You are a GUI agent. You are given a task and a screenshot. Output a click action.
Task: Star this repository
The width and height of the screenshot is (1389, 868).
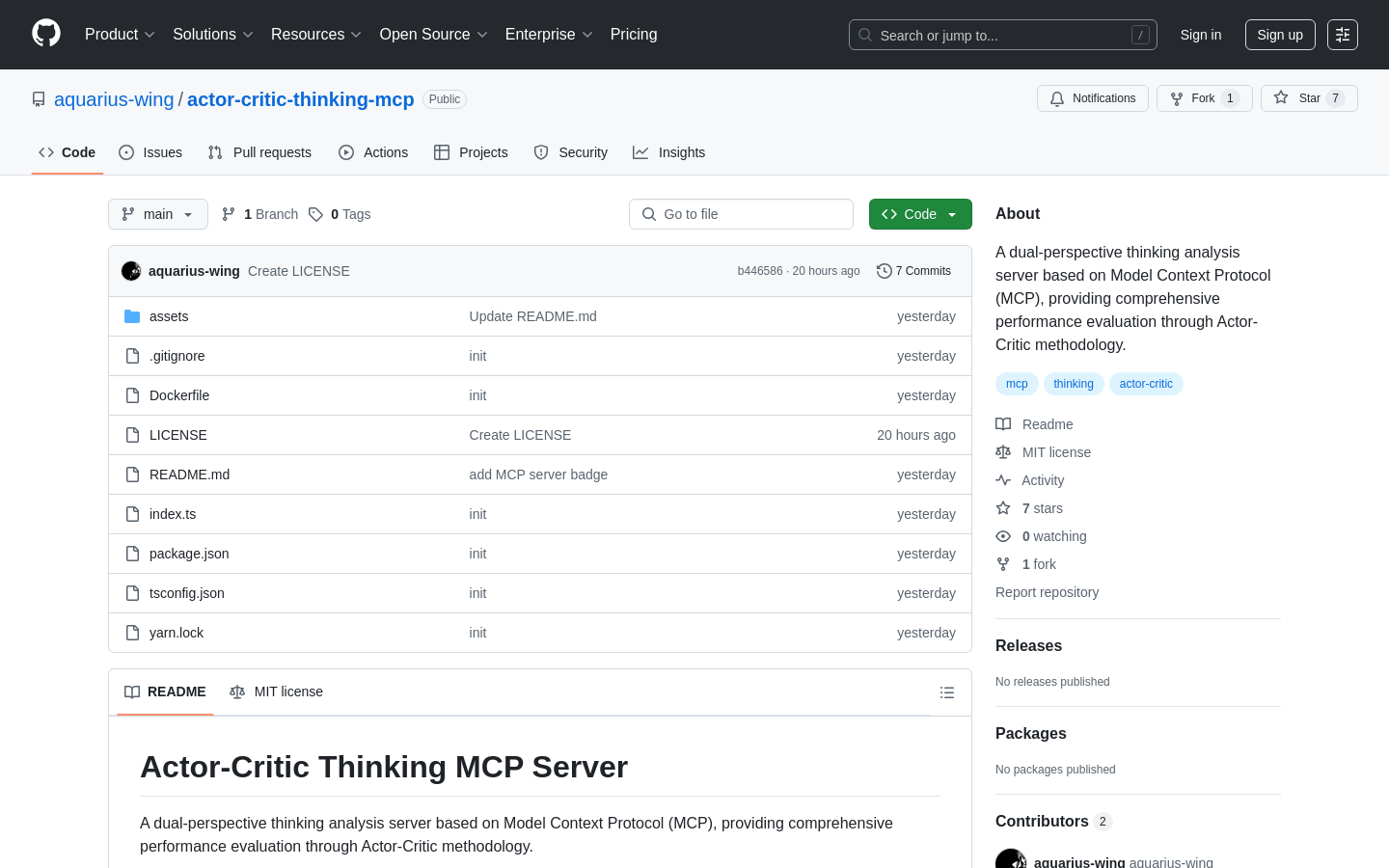(1309, 98)
